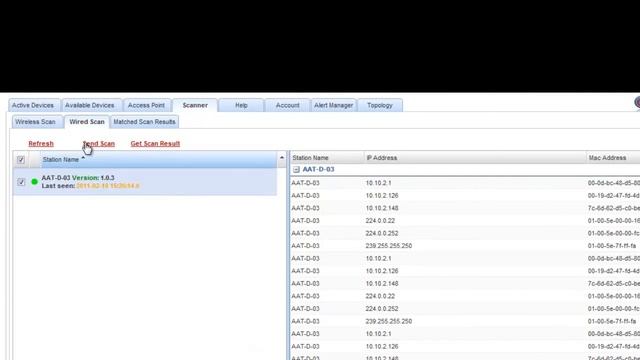Uncheck the AAT-D-03 station checkbox
Image resolution: width=640 pixels, height=360 pixels.
coord(21,182)
